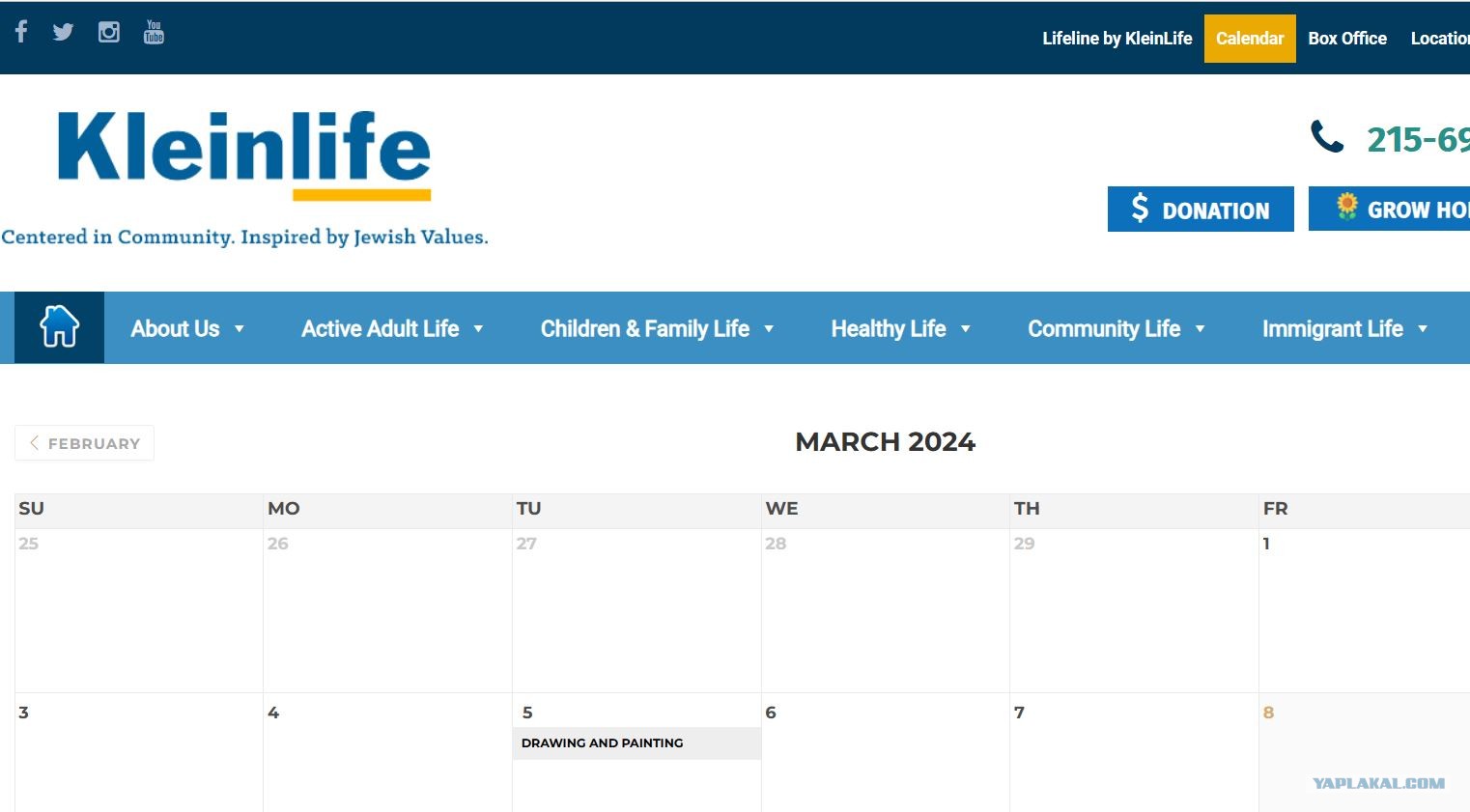Select March 3 on the calendar
This screenshot has height=812, width=1470.
coord(24,713)
